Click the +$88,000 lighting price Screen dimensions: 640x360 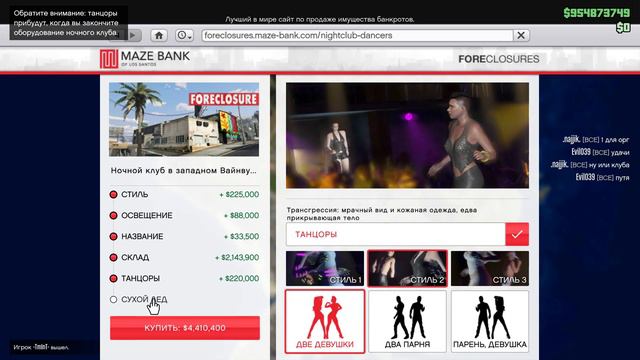[241, 216]
